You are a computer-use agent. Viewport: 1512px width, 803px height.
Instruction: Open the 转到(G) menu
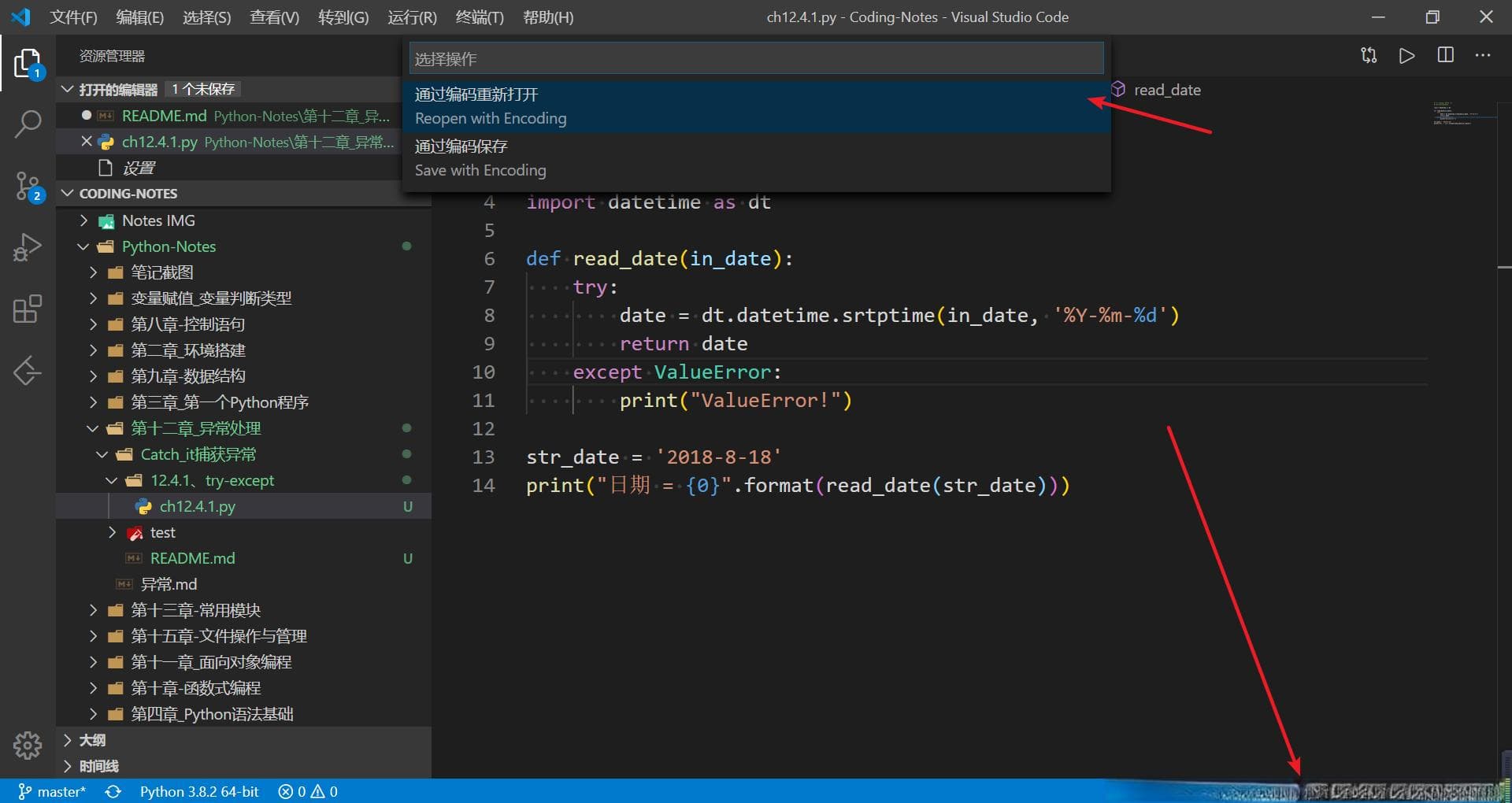343,17
